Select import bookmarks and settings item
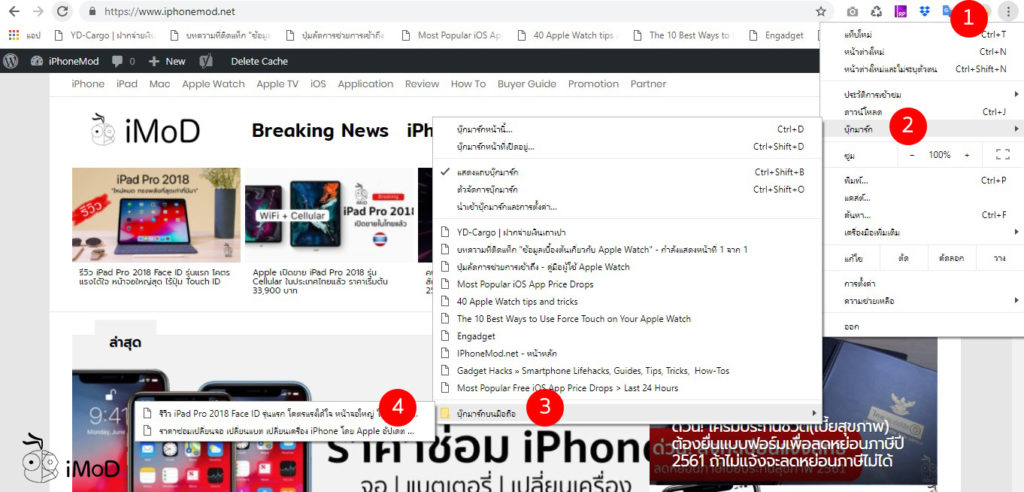 click(x=627, y=207)
